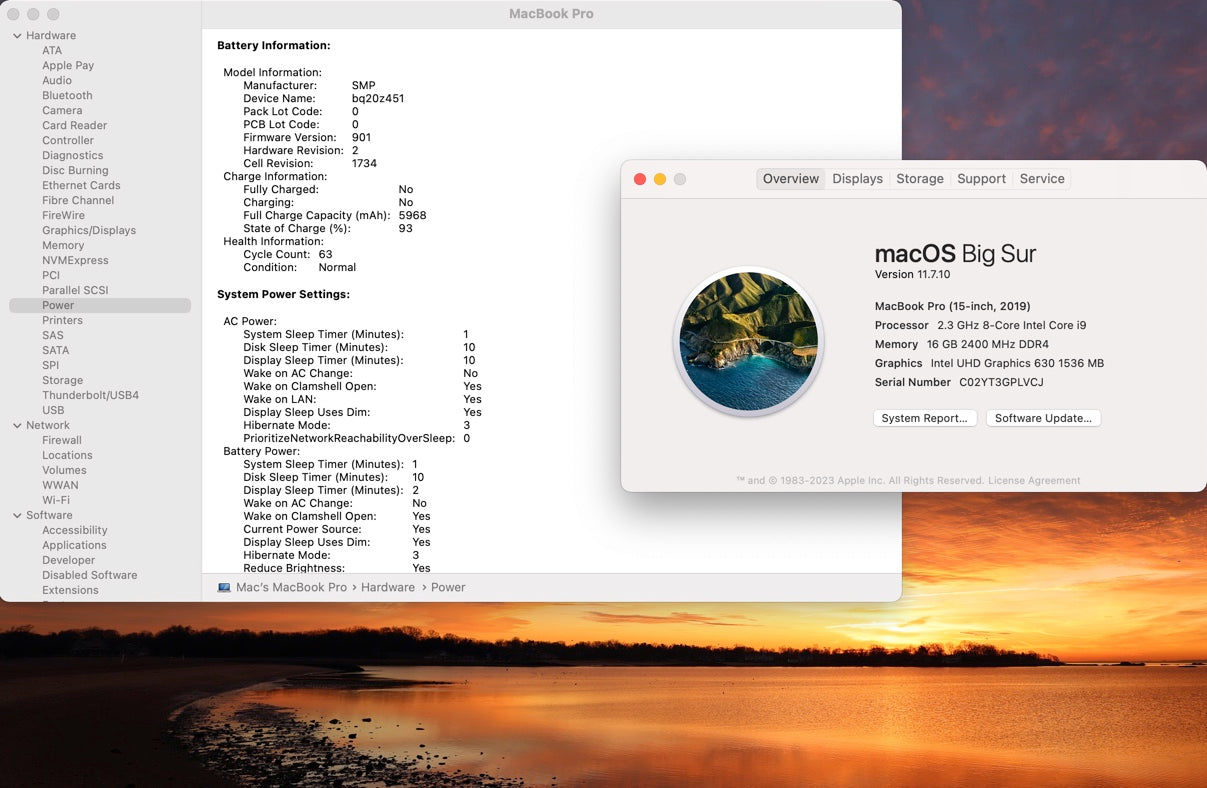The image size is (1207, 788).
Task: Open the Thunderbolt/USB4 hardware entry
Action: tap(90, 396)
